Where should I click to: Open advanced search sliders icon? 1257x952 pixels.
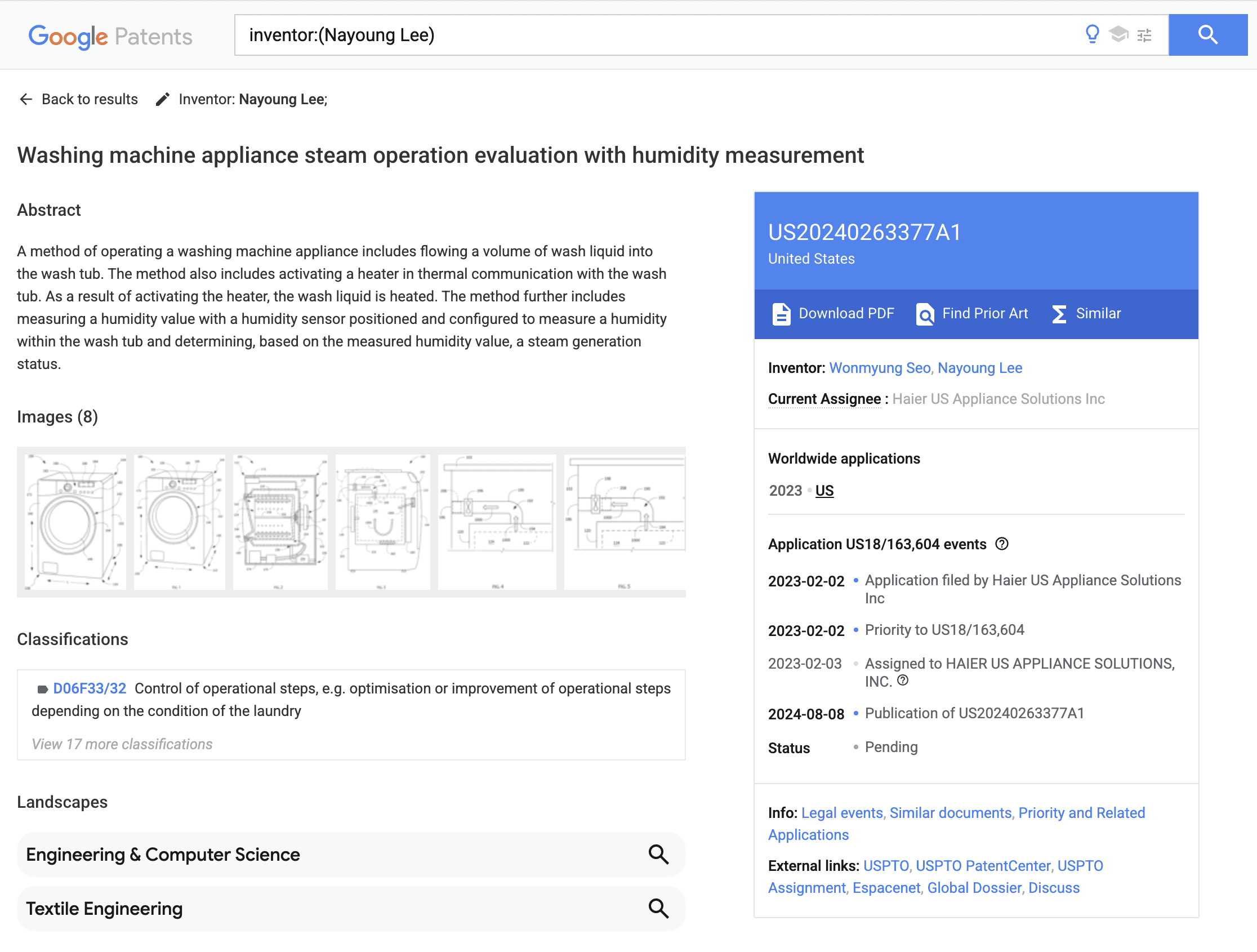[1144, 35]
